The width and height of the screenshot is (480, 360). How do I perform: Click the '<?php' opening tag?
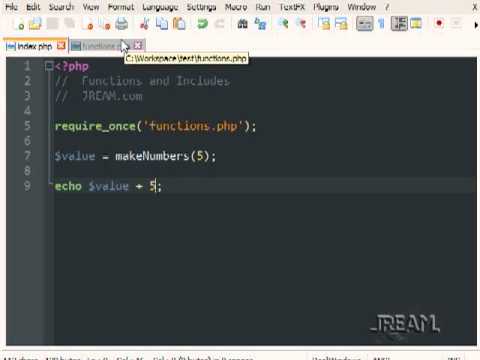[x=72, y=66]
